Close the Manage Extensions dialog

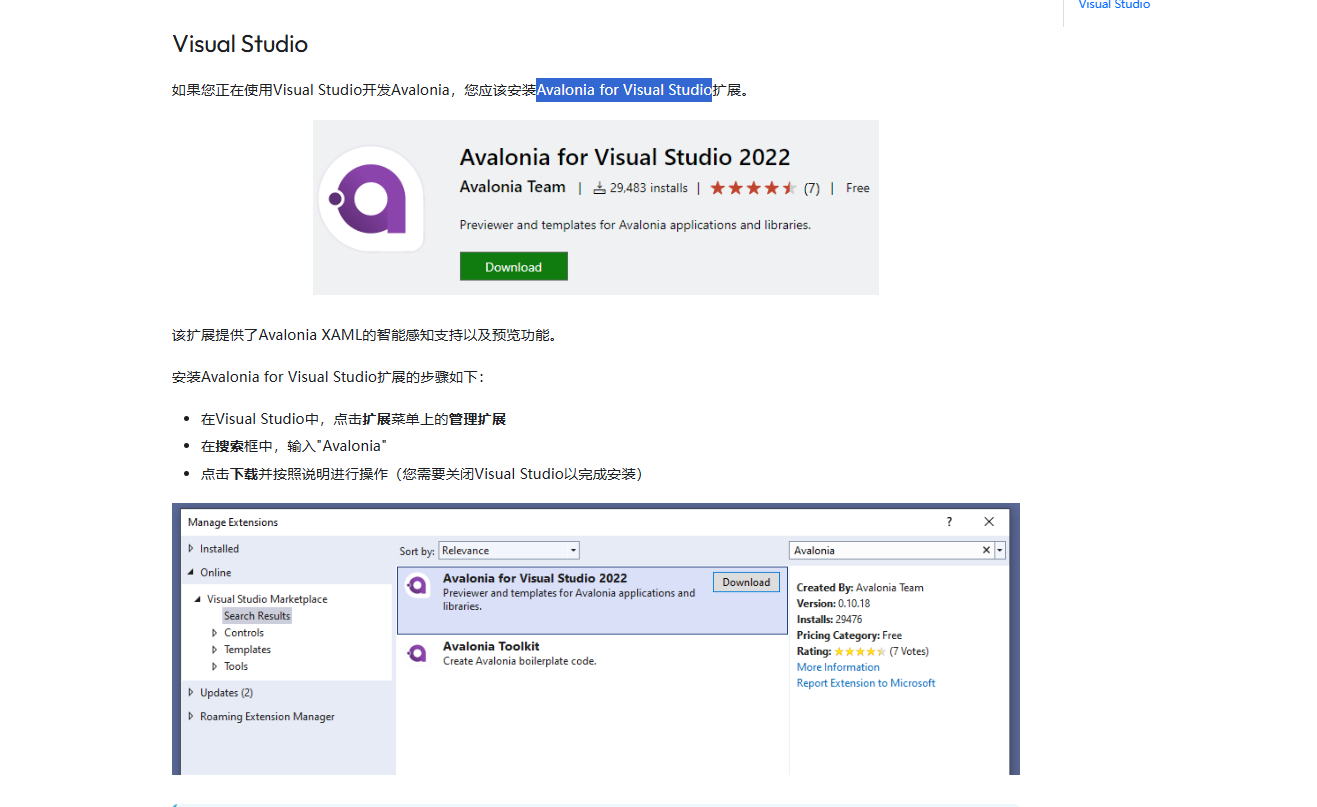(x=989, y=522)
